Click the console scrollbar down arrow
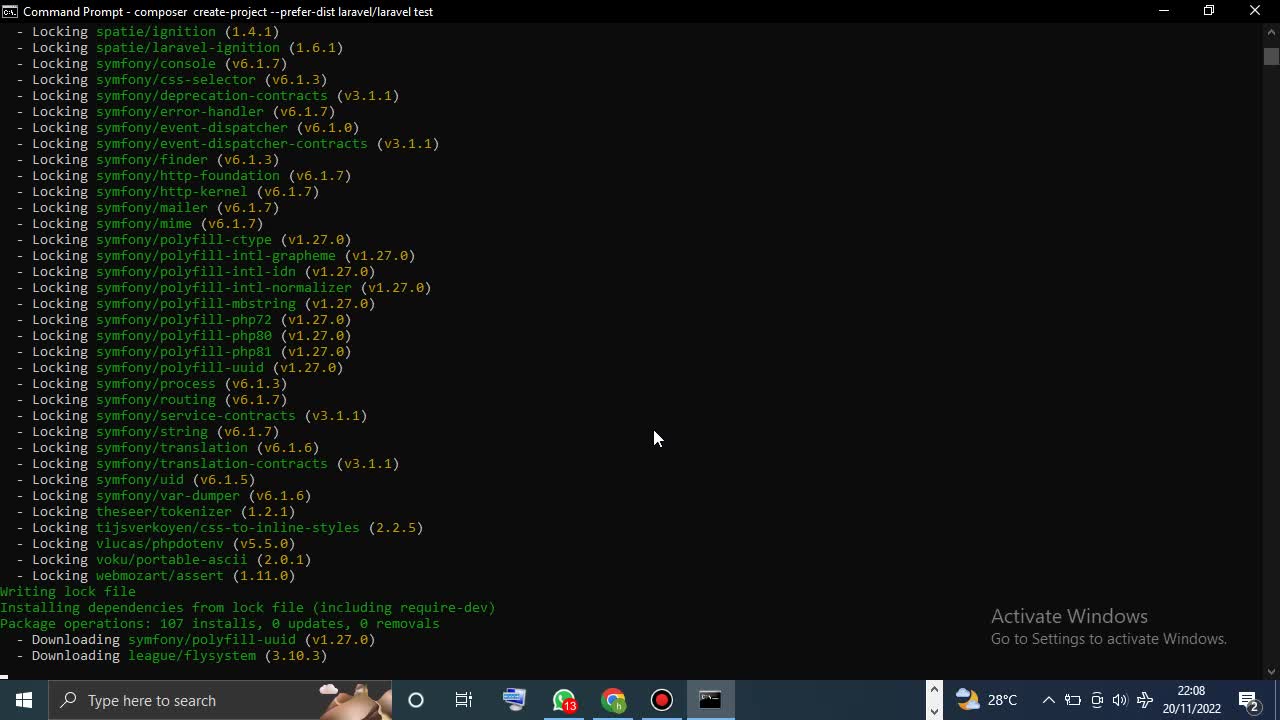This screenshot has height=720, width=1280. pyautogui.click(x=1271, y=672)
